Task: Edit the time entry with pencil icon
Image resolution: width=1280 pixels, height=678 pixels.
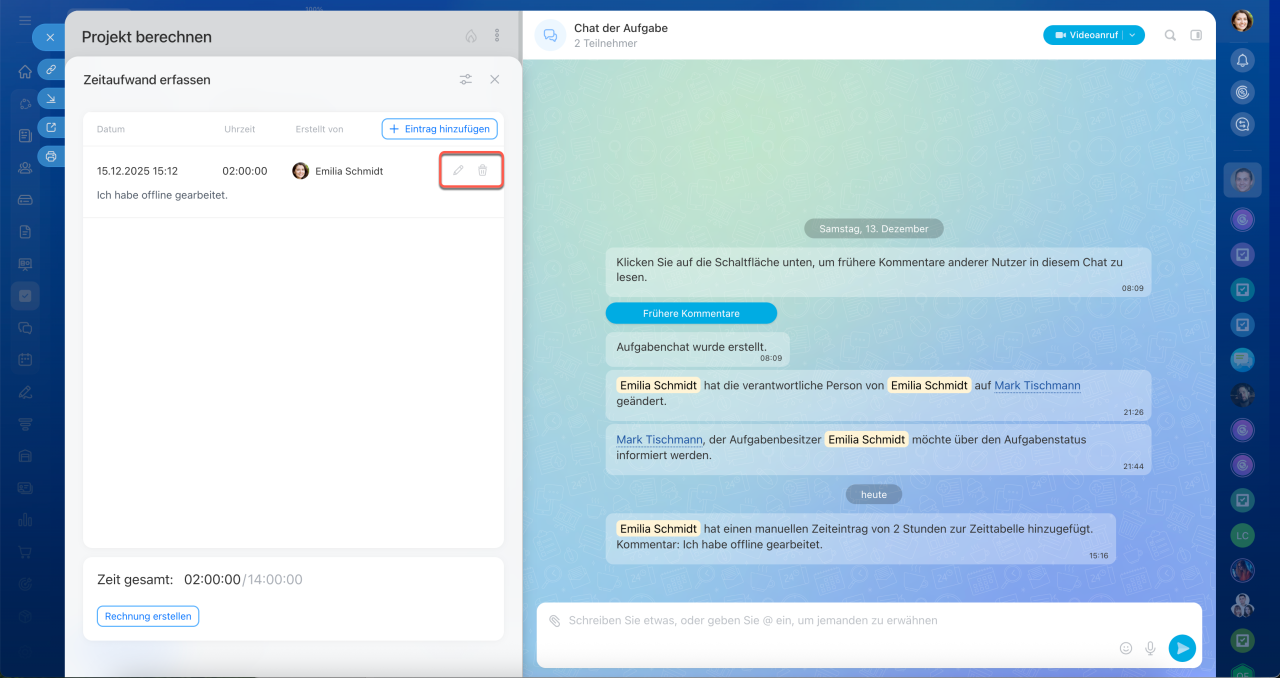Action: tap(458, 171)
